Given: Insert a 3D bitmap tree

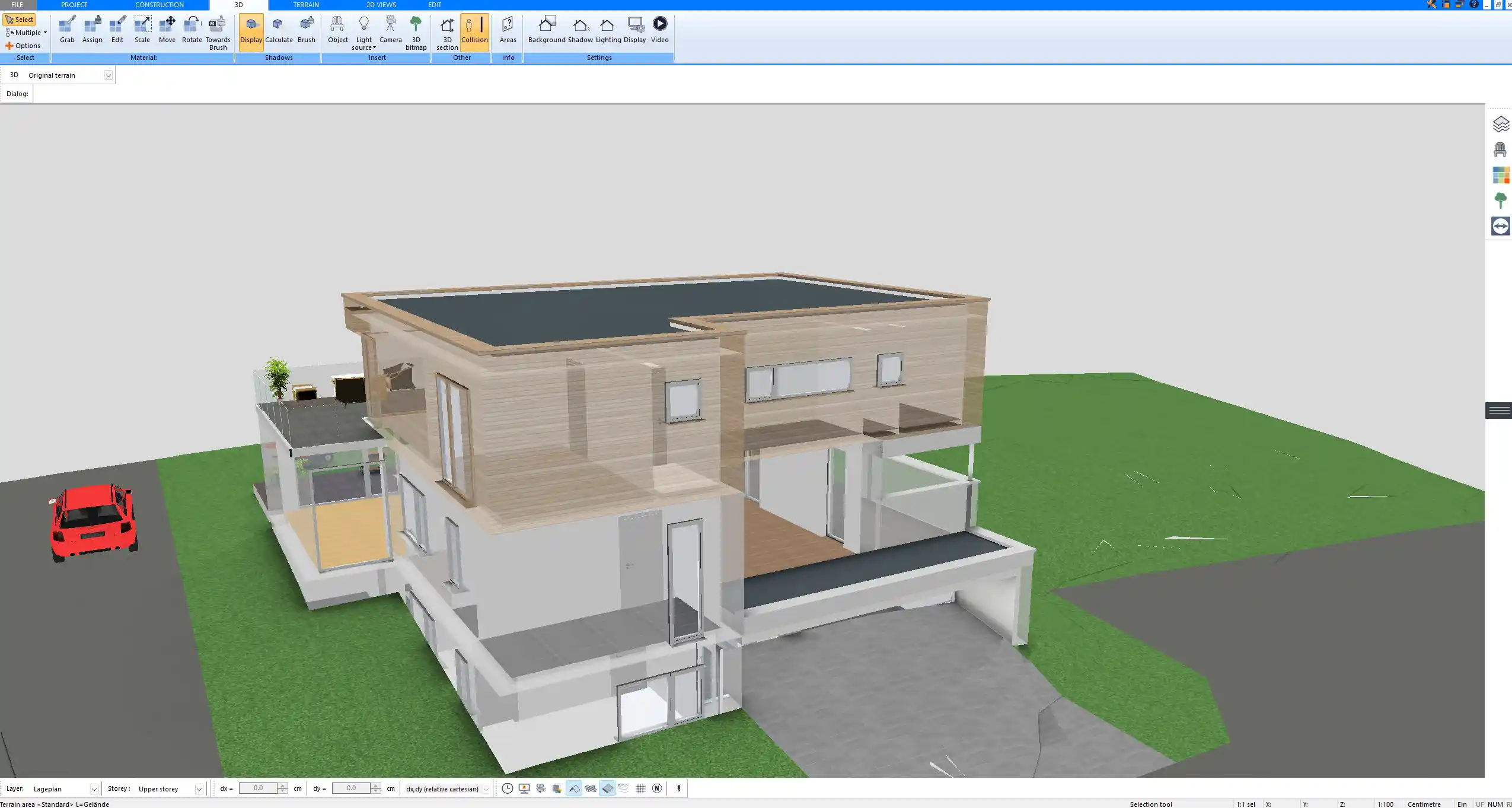Looking at the screenshot, I should [416, 33].
